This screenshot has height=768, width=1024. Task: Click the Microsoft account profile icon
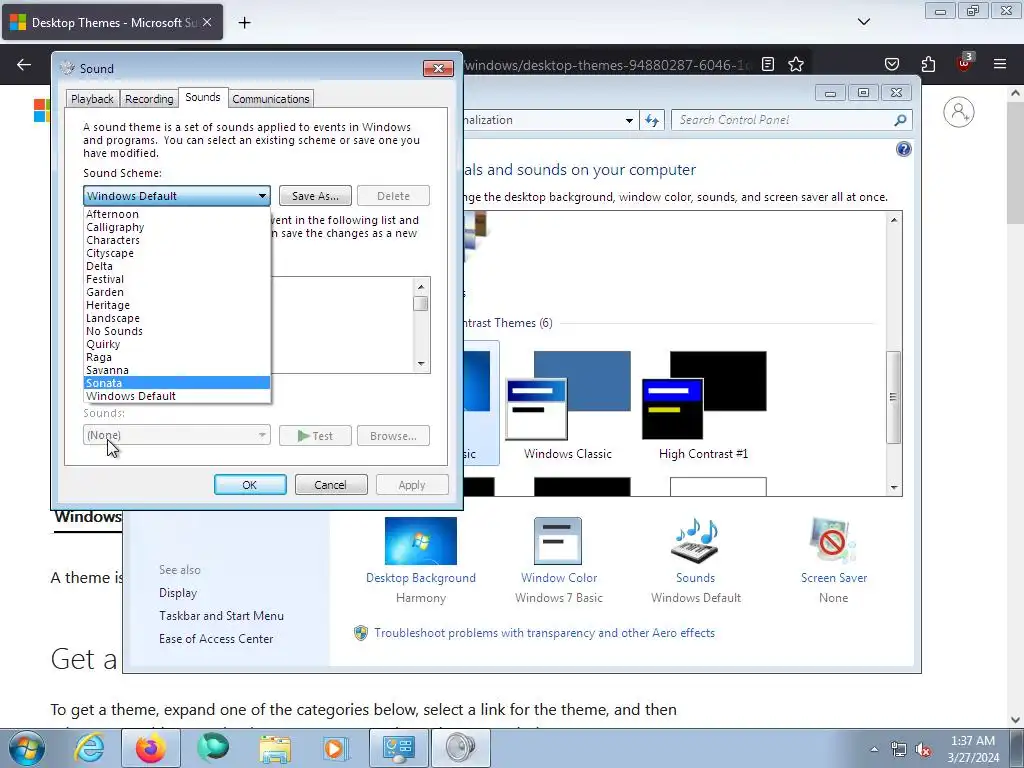tap(958, 112)
